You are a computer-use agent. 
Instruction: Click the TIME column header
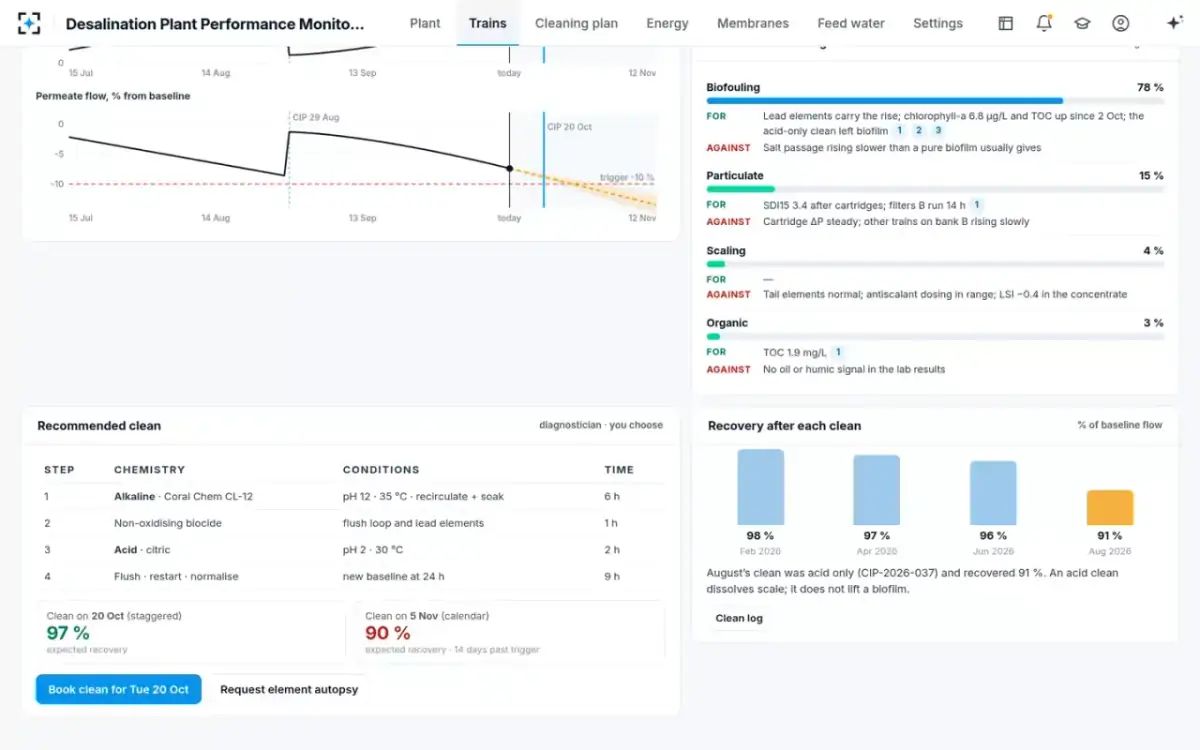619,470
